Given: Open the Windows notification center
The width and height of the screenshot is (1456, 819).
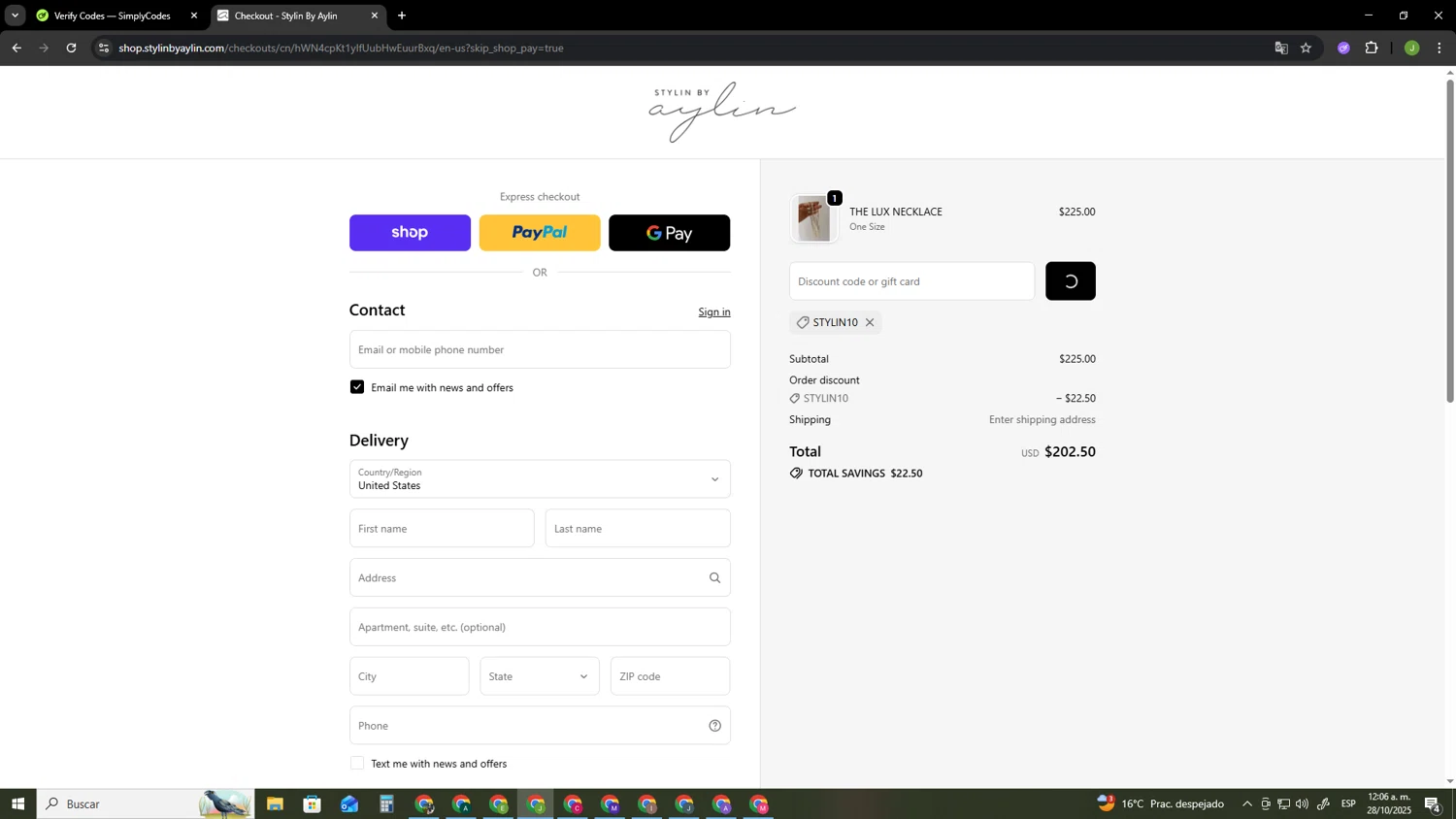Looking at the screenshot, I should 1434,803.
